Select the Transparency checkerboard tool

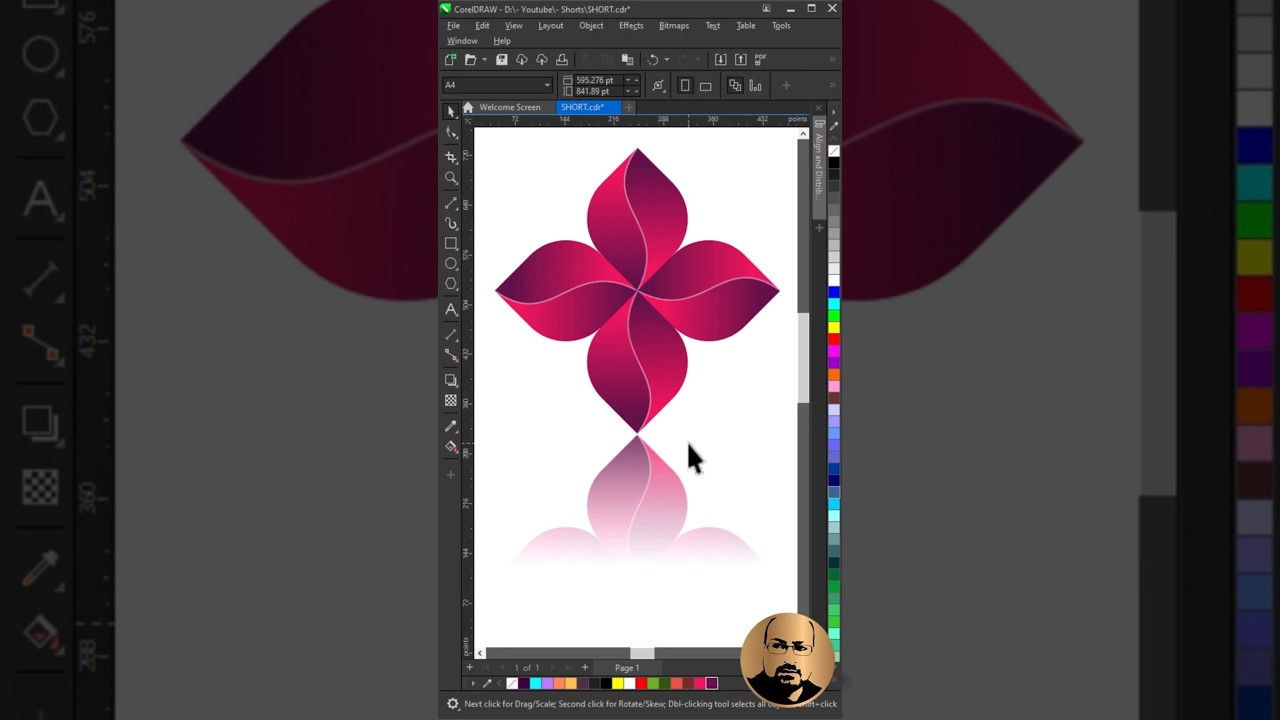[451, 401]
